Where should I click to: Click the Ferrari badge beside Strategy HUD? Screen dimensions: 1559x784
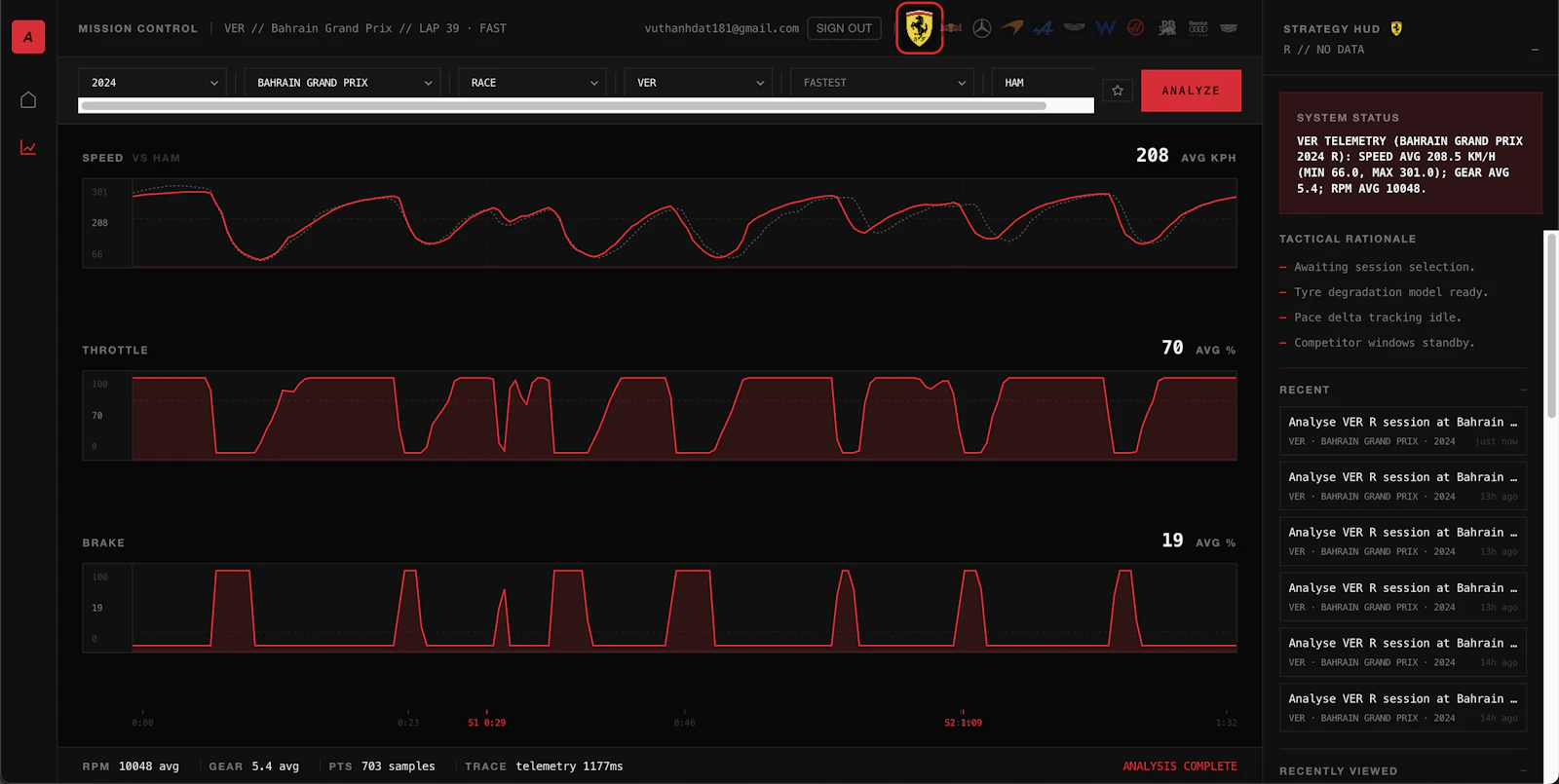click(x=1396, y=28)
